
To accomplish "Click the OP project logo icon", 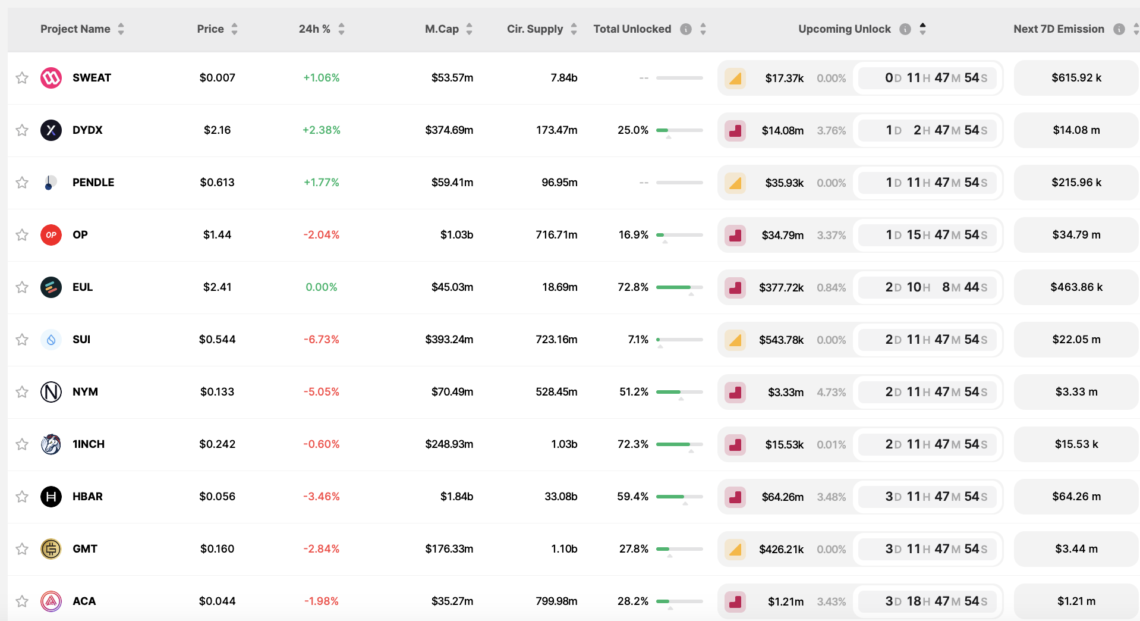I will pyautogui.click(x=51, y=235).
